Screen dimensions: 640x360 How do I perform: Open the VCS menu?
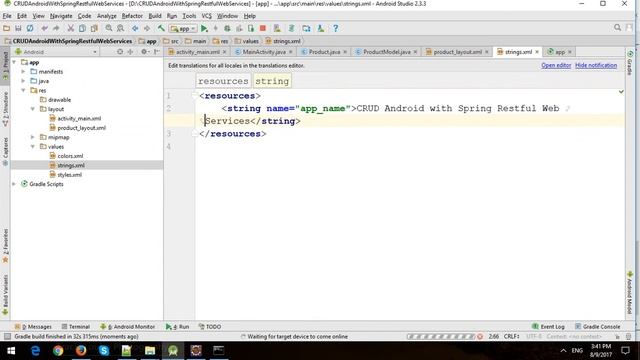(207, 16)
